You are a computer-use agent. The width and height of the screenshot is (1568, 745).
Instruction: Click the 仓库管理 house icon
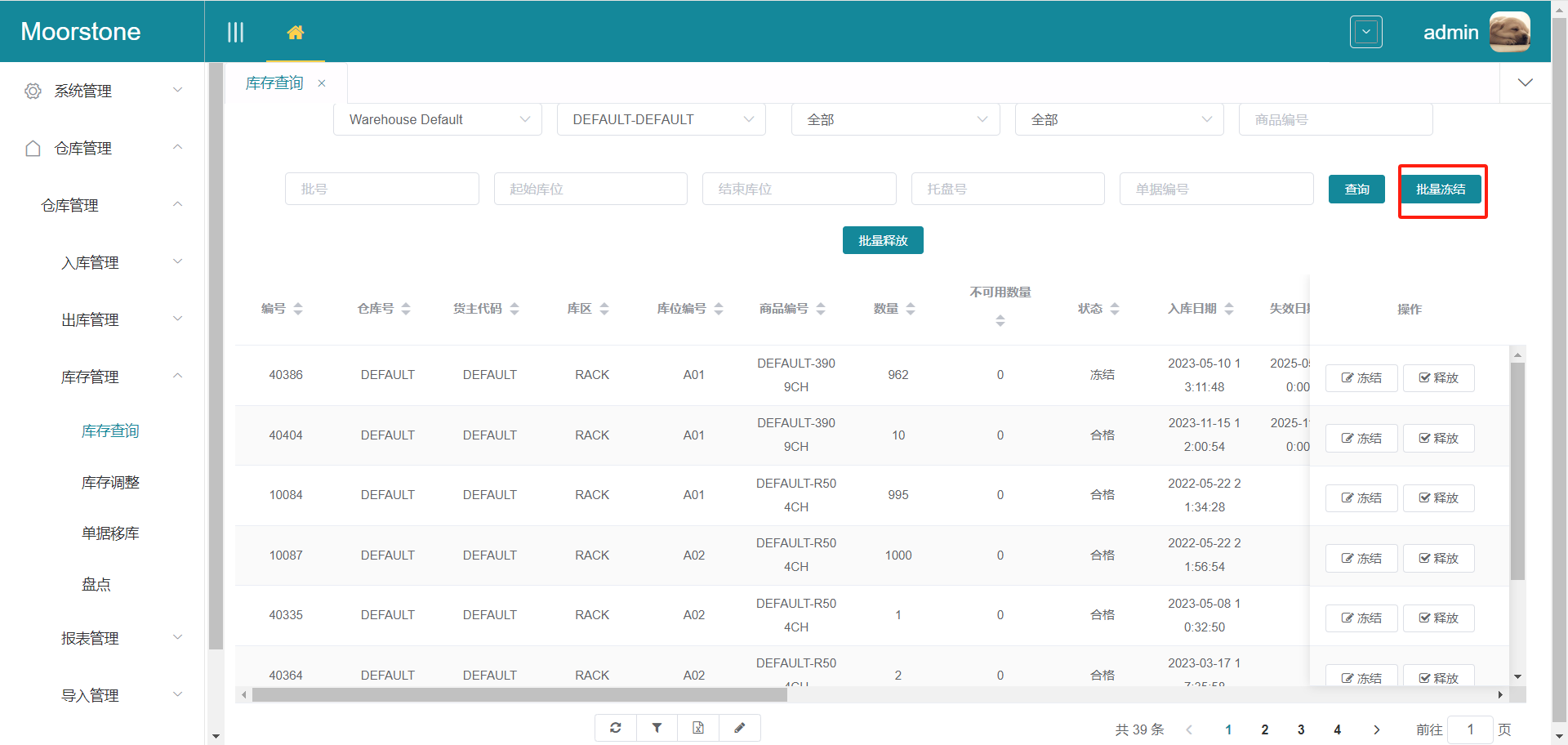[x=33, y=148]
